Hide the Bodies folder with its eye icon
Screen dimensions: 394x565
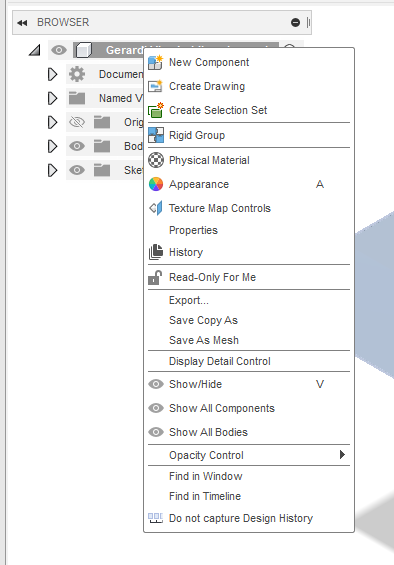[77, 146]
